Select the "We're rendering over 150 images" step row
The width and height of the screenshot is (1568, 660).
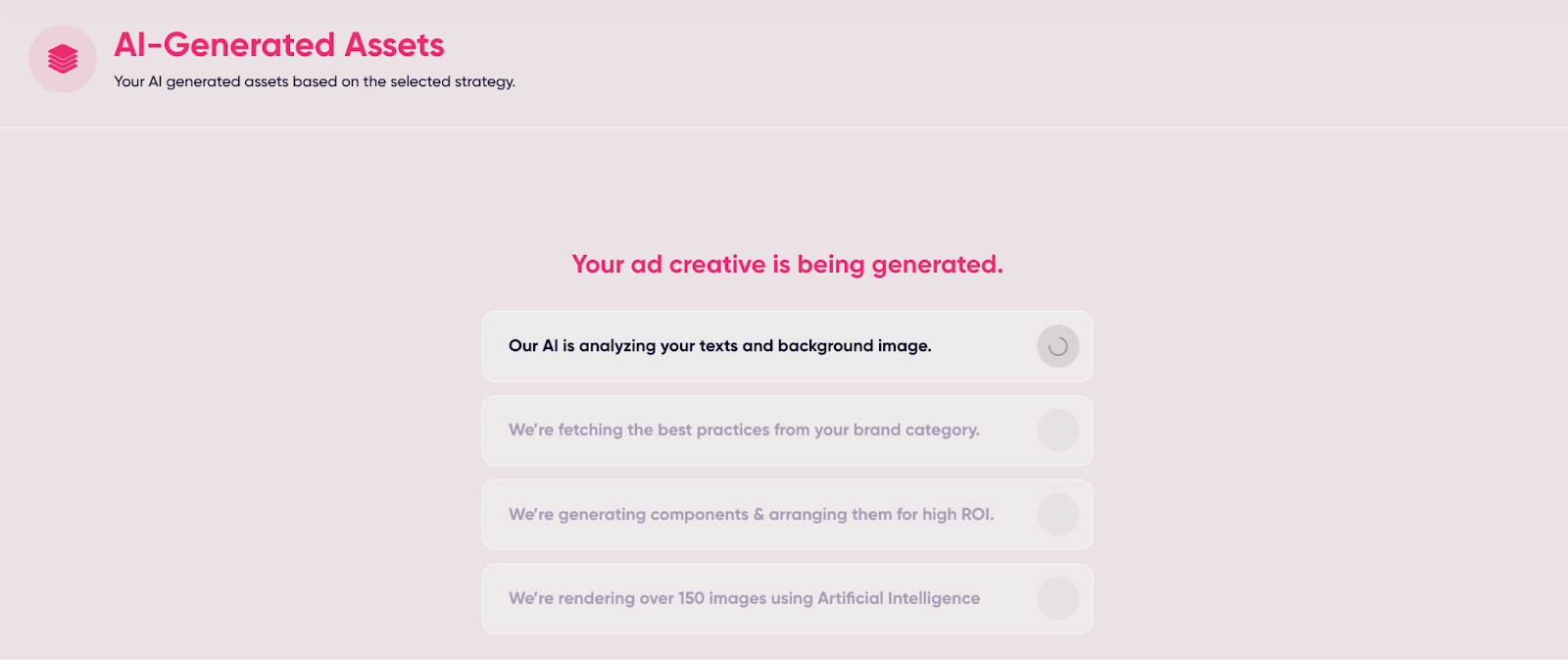[x=764, y=599]
